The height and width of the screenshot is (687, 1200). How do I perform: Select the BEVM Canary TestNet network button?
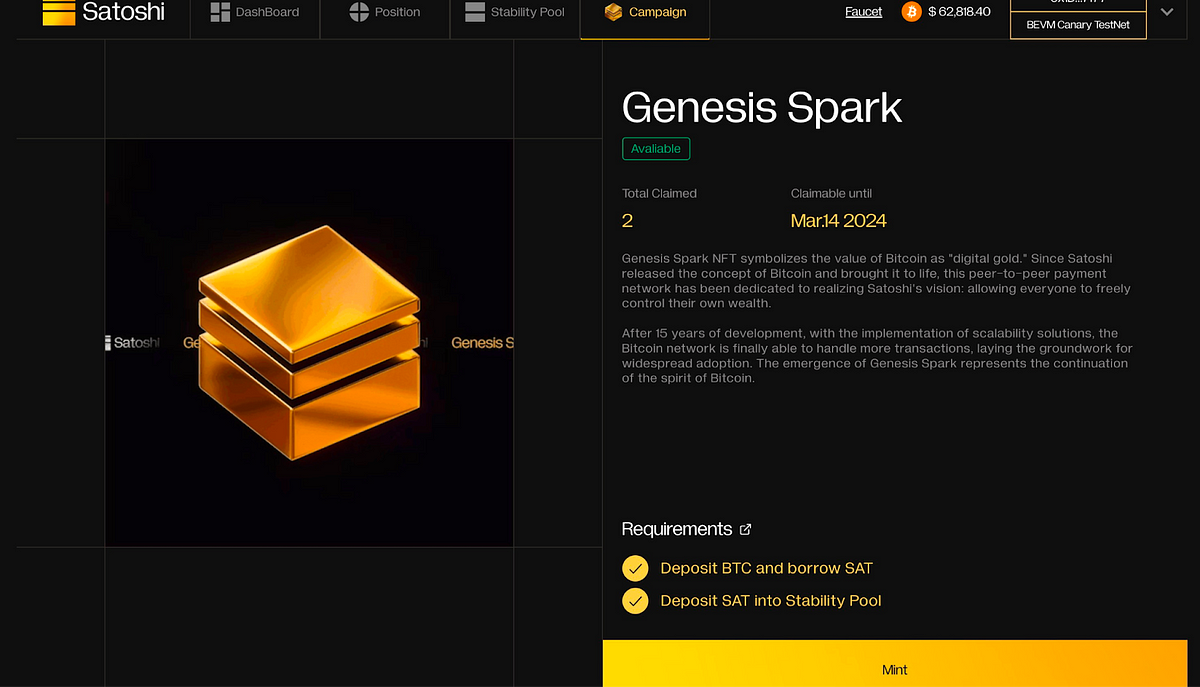(x=1078, y=25)
